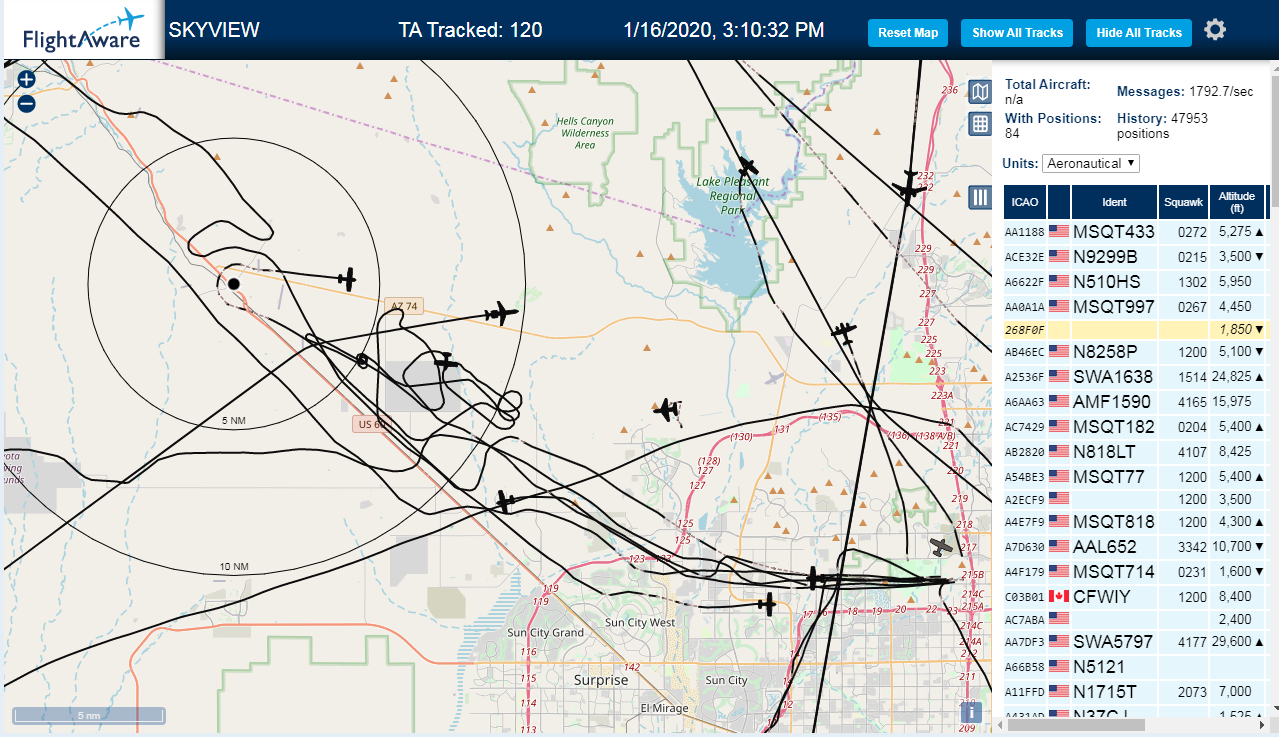Click Hide All Tracks button
This screenshot has width=1279, height=737.
point(1139,33)
